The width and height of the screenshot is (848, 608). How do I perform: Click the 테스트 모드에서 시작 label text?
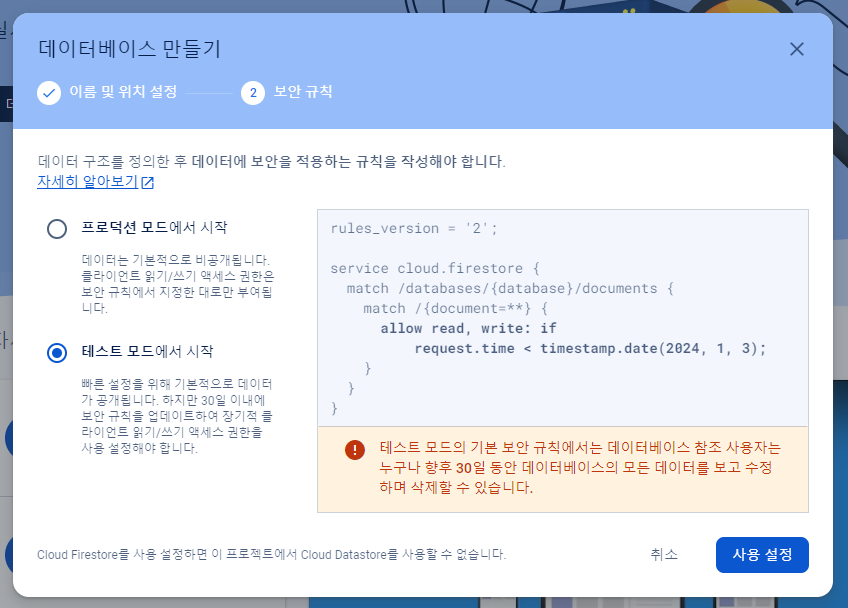tap(147, 352)
